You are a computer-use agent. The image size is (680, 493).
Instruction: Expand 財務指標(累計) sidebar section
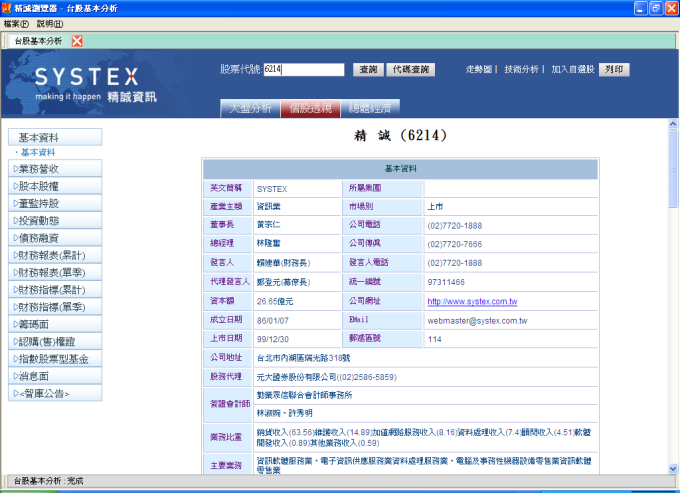[55, 290]
